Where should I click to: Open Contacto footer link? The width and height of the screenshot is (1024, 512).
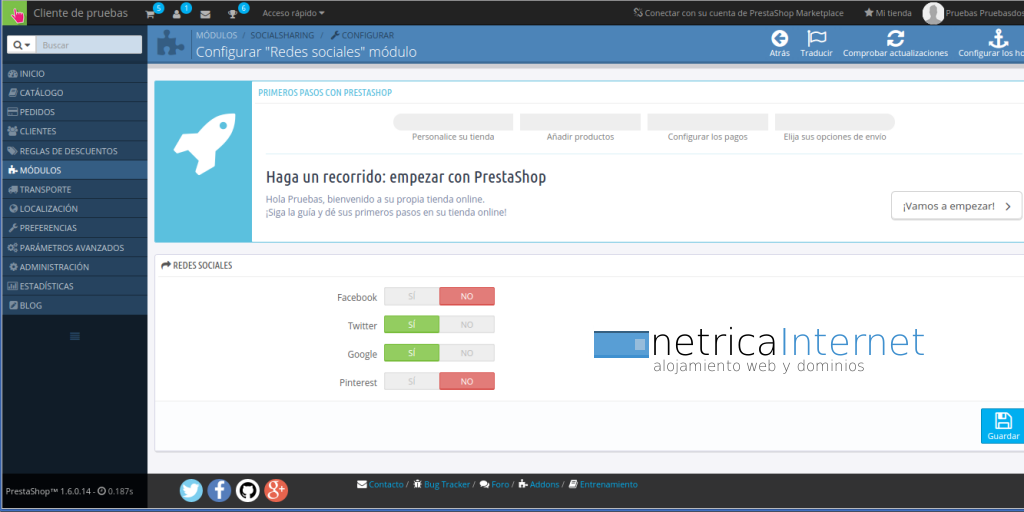(380, 485)
